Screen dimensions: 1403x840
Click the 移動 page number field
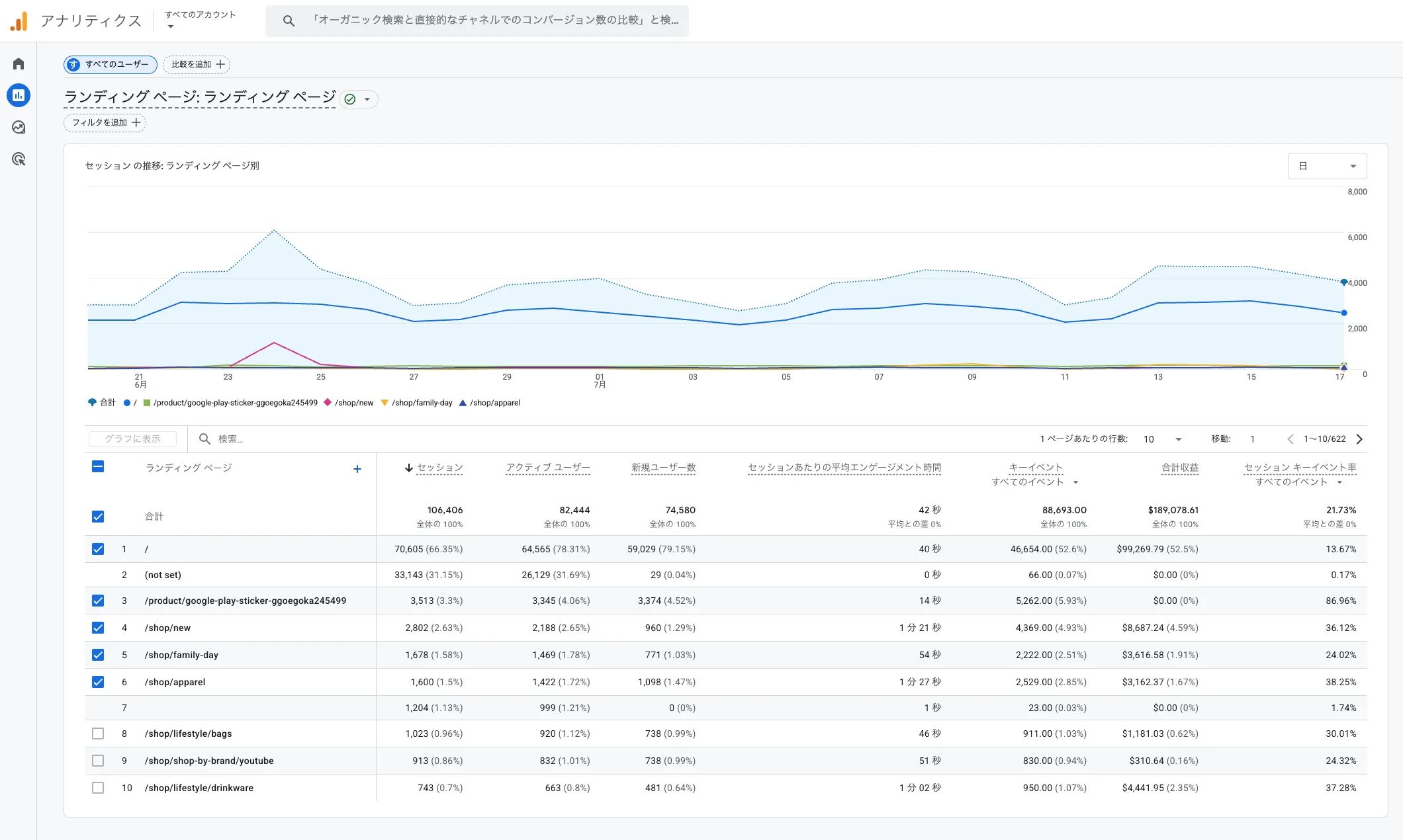(1253, 439)
